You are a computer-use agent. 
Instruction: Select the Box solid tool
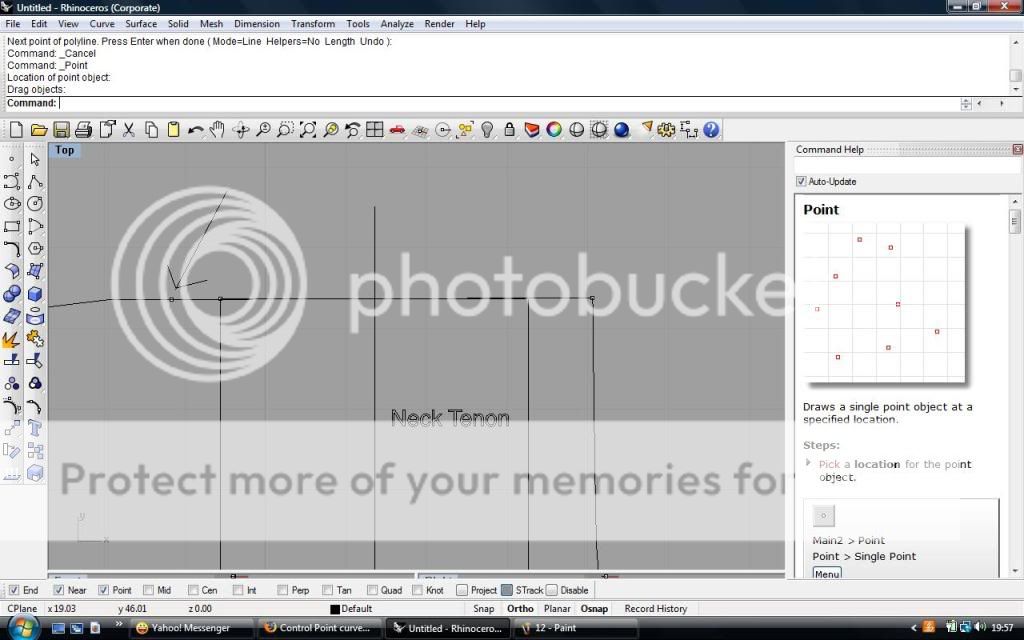pyautogui.click(x=35, y=294)
